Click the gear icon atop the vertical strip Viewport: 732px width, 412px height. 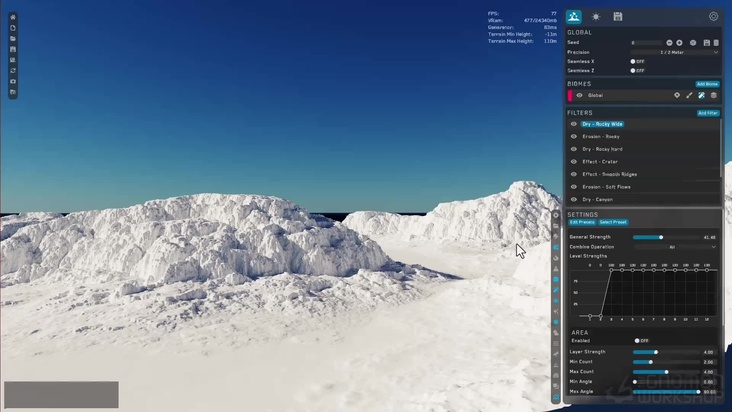coord(556,216)
